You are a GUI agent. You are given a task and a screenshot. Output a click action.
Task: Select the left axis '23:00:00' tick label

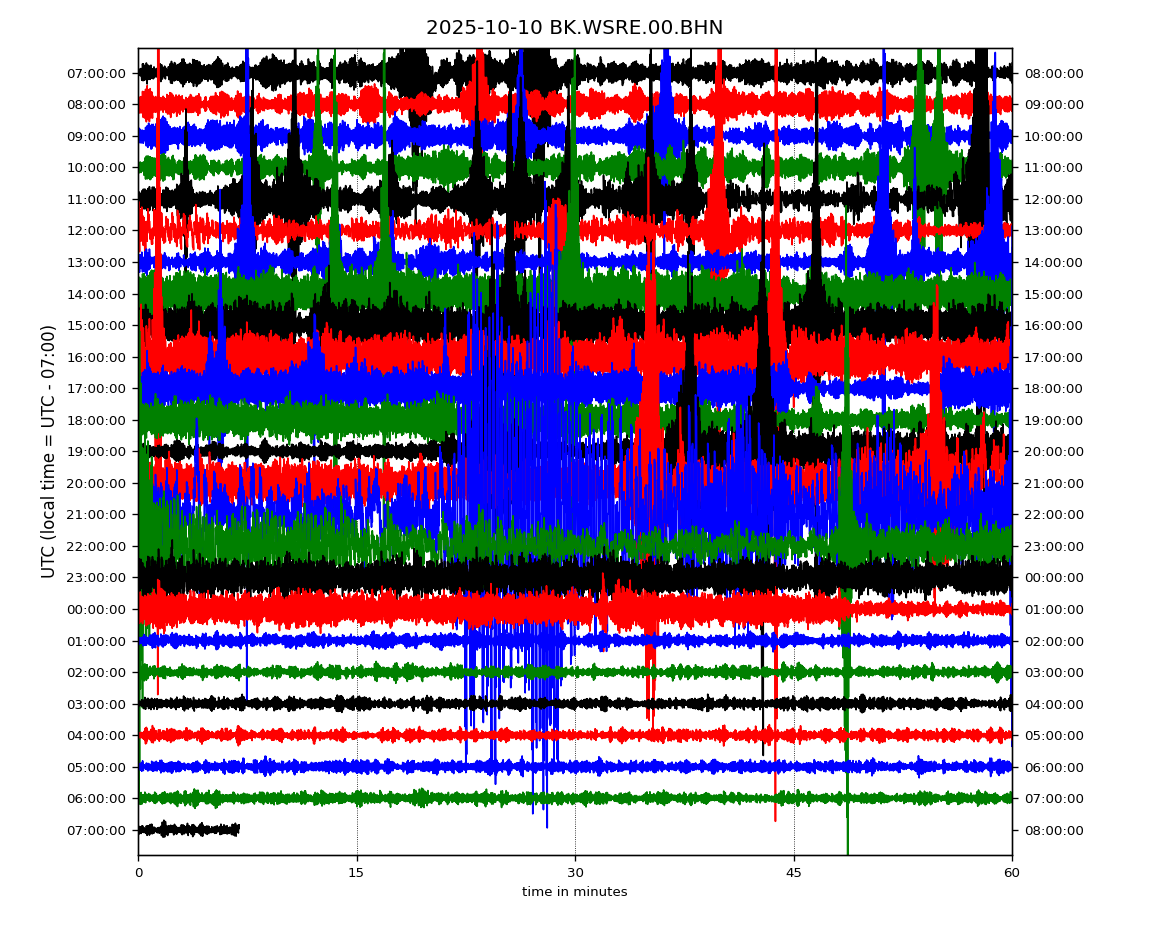pos(98,578)
